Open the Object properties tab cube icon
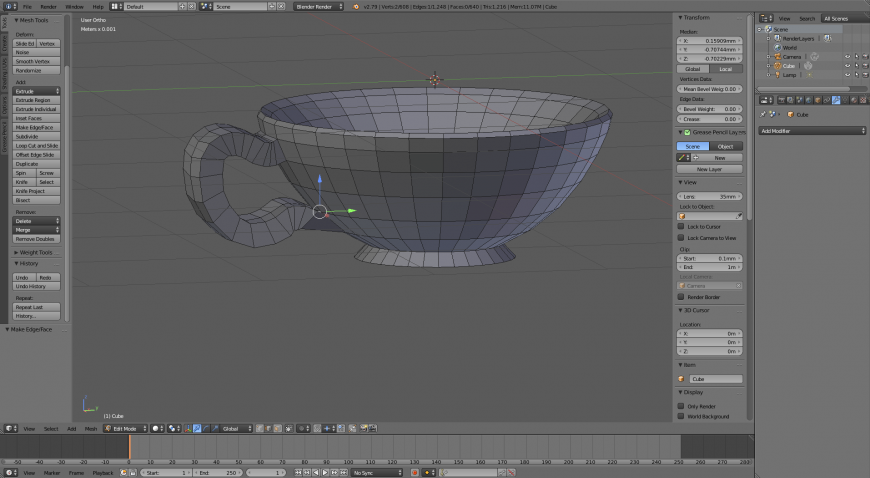This screenshot has height=478, width=870. (818, 100)
